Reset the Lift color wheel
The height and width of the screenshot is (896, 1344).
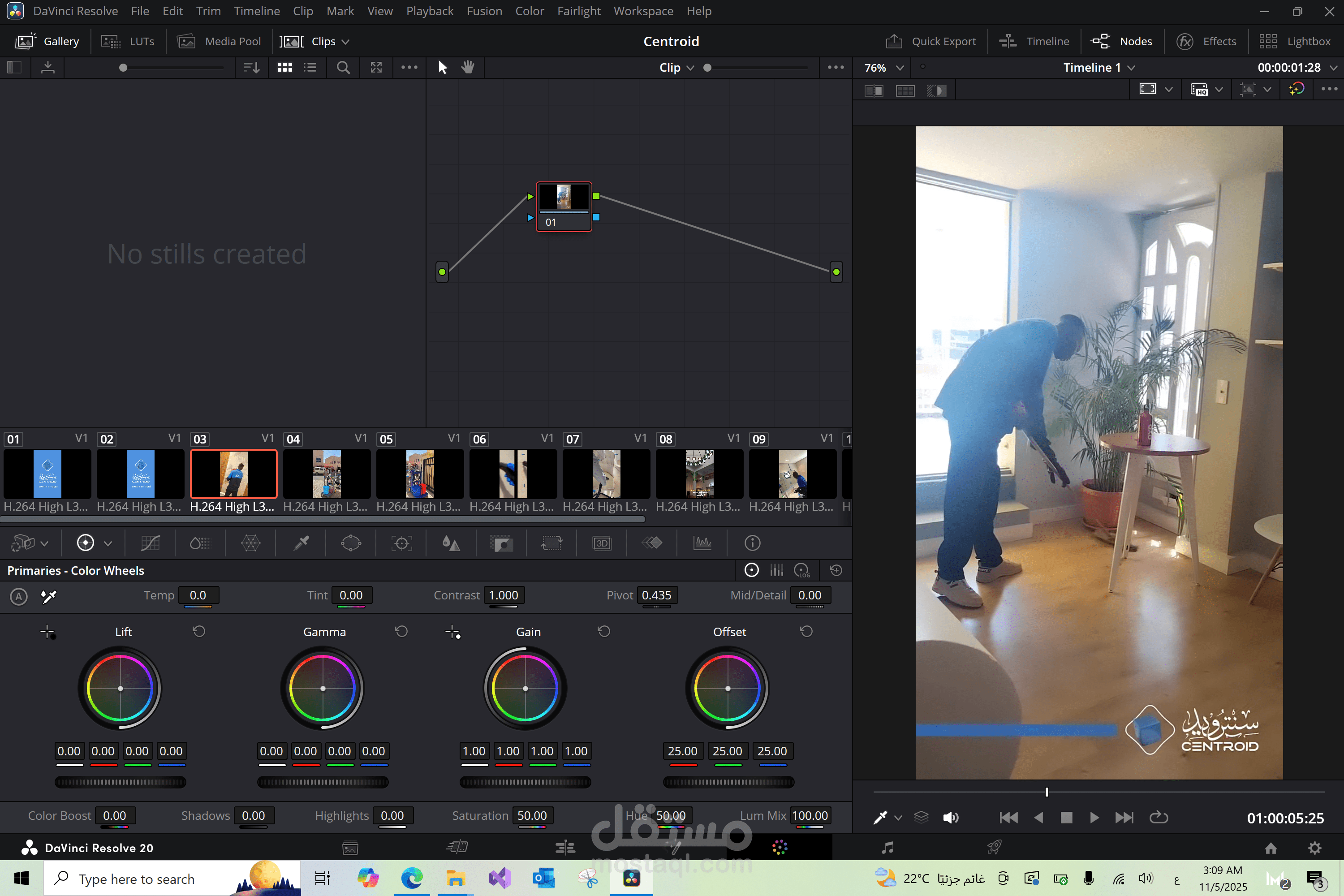click(199, 631)
